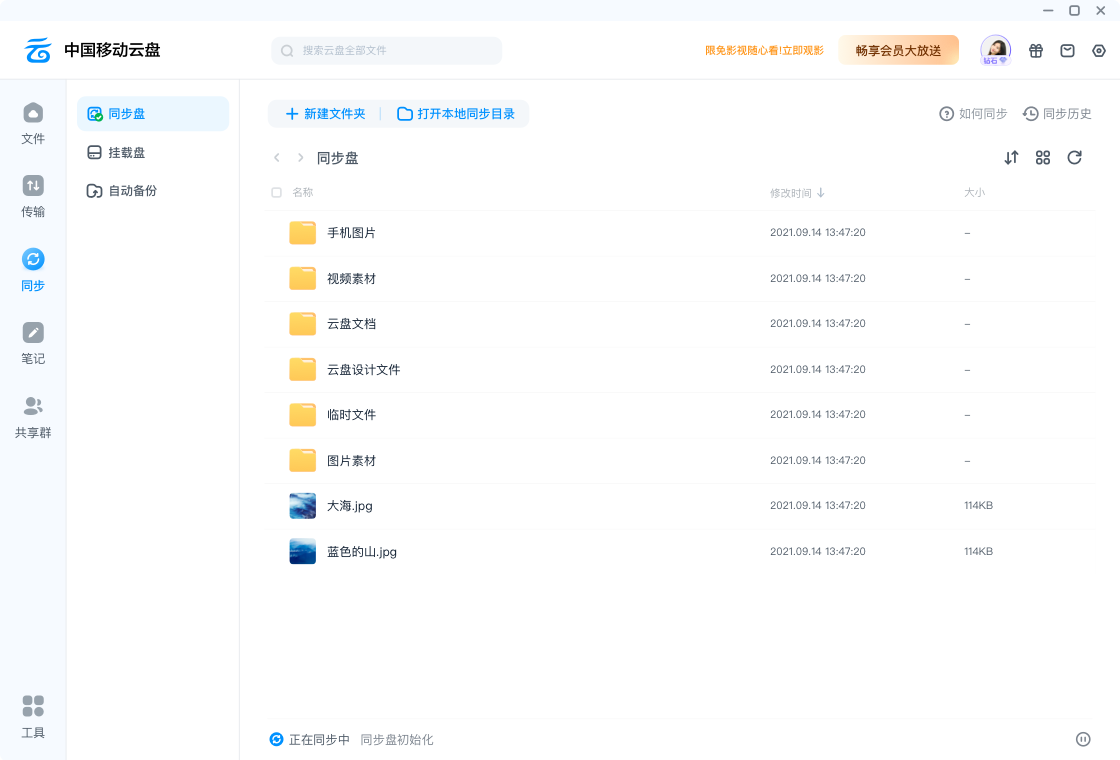Navigate back with the left chevron
Viewport: 1120px width, 760px height.
277,158
